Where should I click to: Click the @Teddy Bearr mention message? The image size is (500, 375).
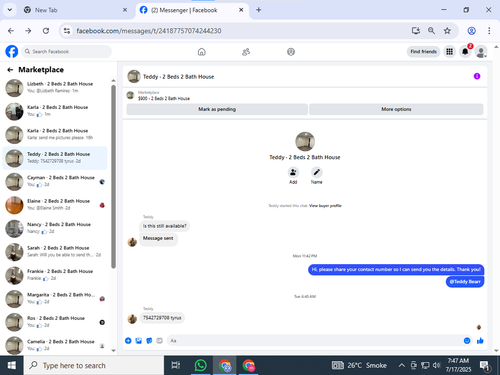tap(465, 282)
